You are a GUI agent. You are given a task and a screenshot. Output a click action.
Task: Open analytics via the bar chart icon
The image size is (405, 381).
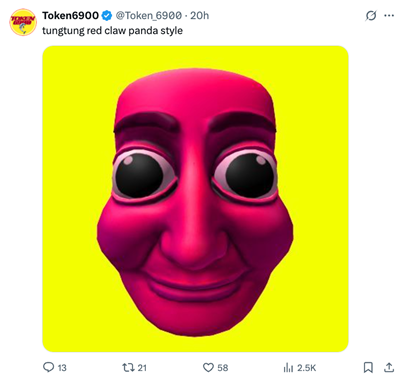click(x=288, y=367)
